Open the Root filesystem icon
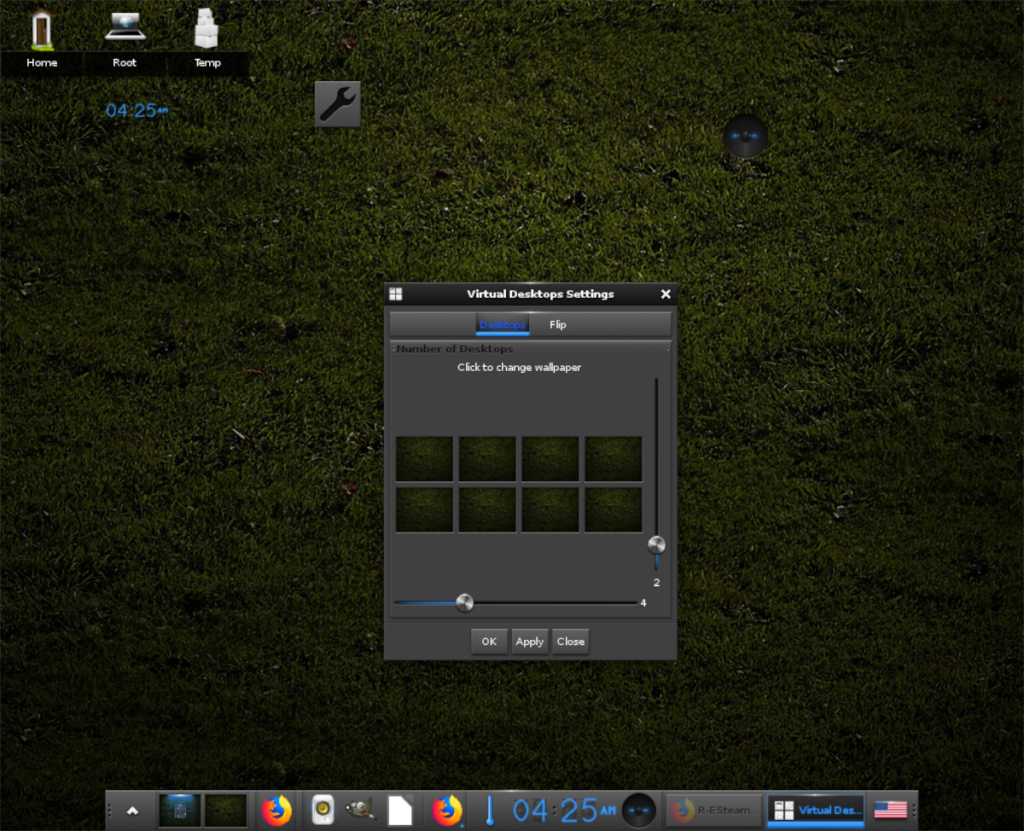 (124, 30)
